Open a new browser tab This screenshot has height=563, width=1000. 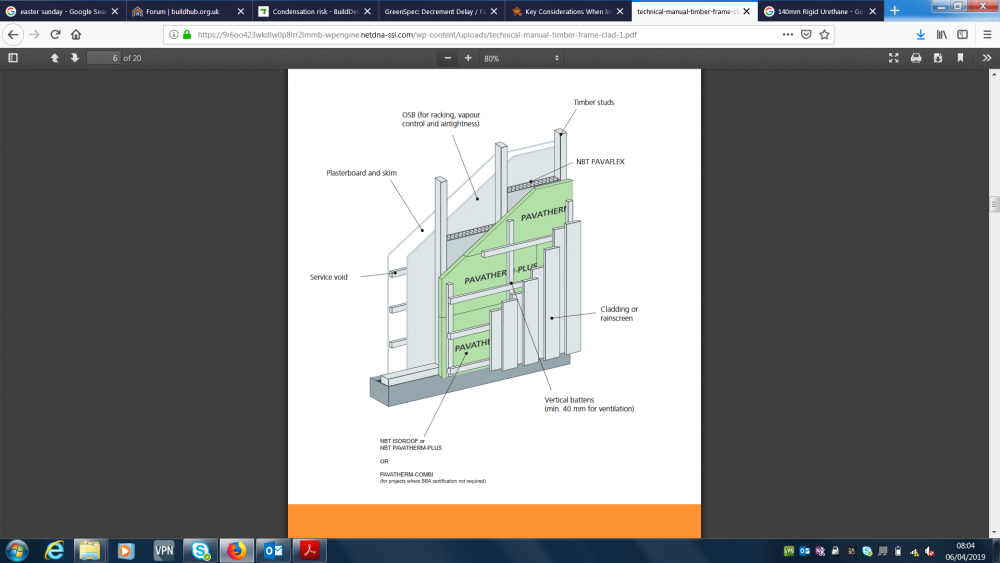click(x=895, y=11)
